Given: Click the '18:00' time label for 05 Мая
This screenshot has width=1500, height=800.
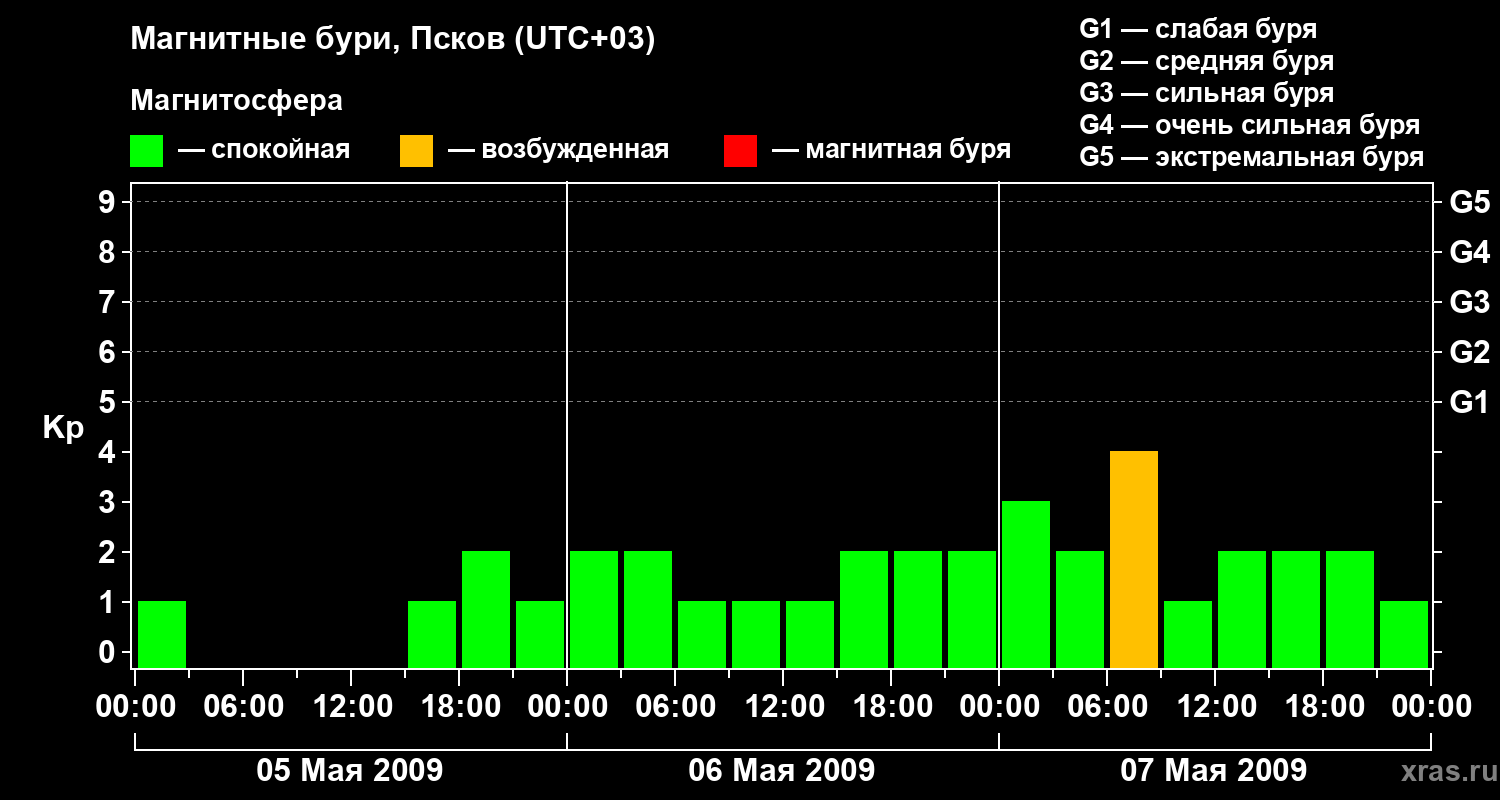Looking at the screenshot, I should pos(459,707).
